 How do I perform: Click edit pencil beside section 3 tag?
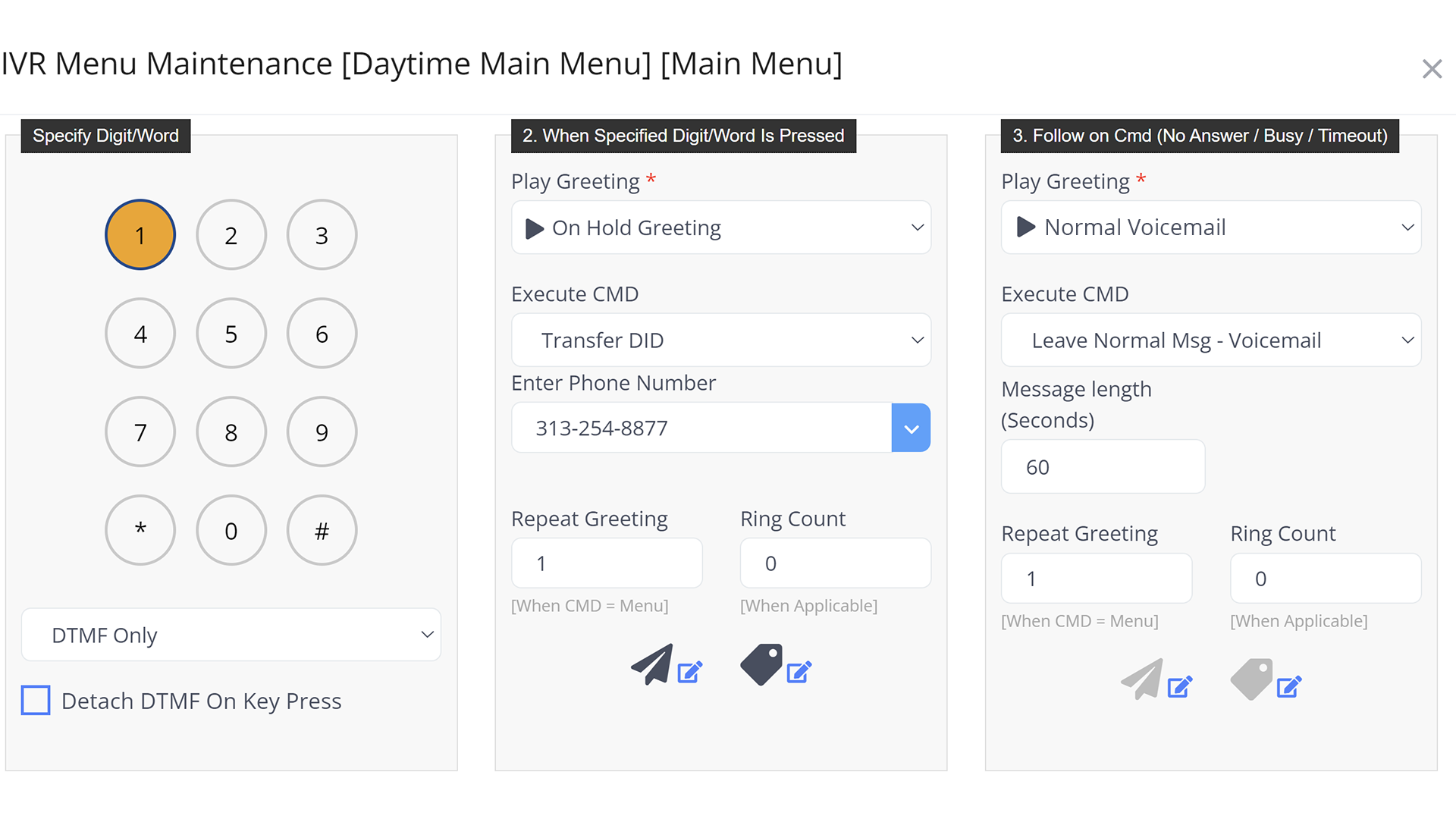(x=1288, y=687)
